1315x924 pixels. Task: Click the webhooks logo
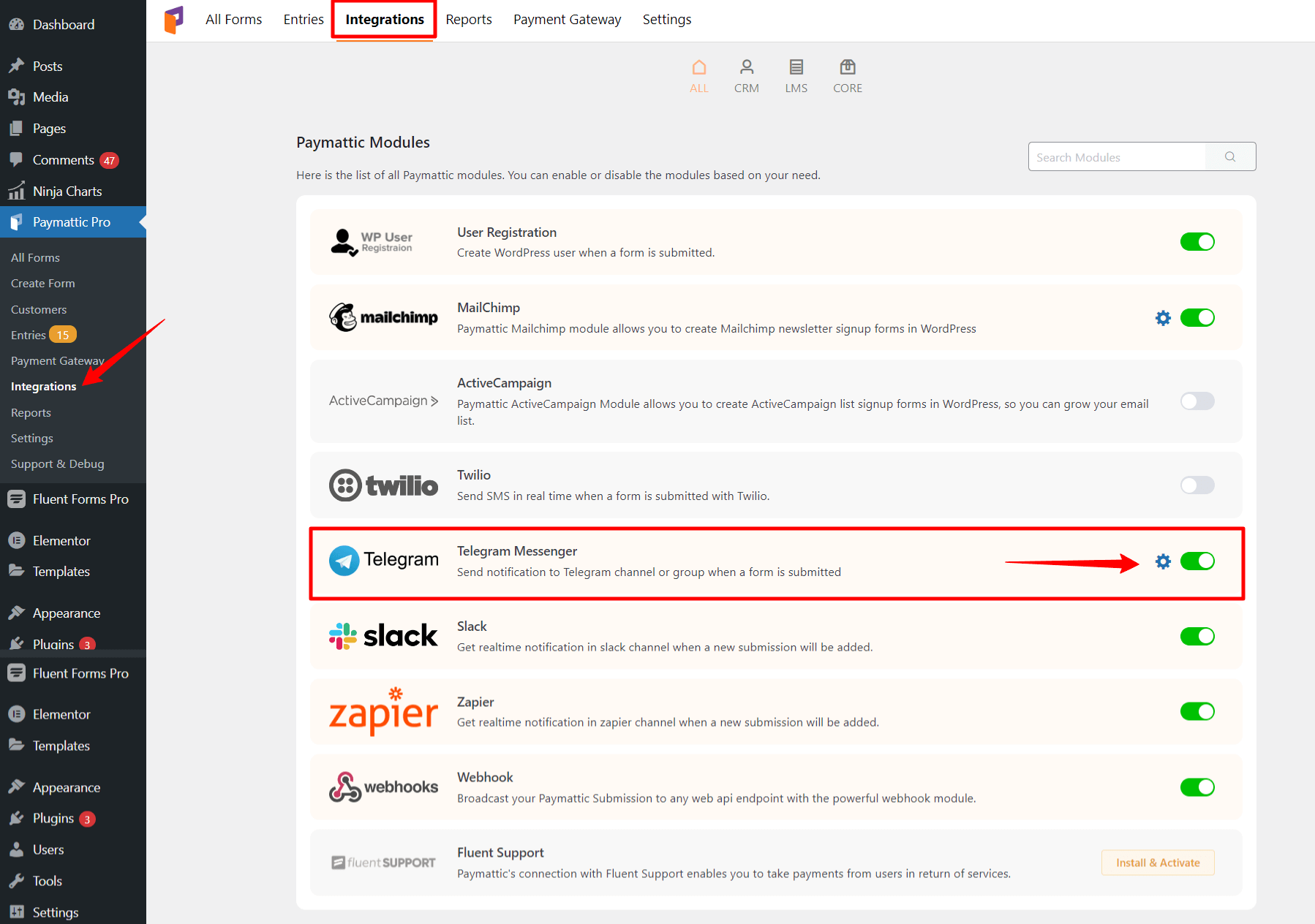(383, 787)
